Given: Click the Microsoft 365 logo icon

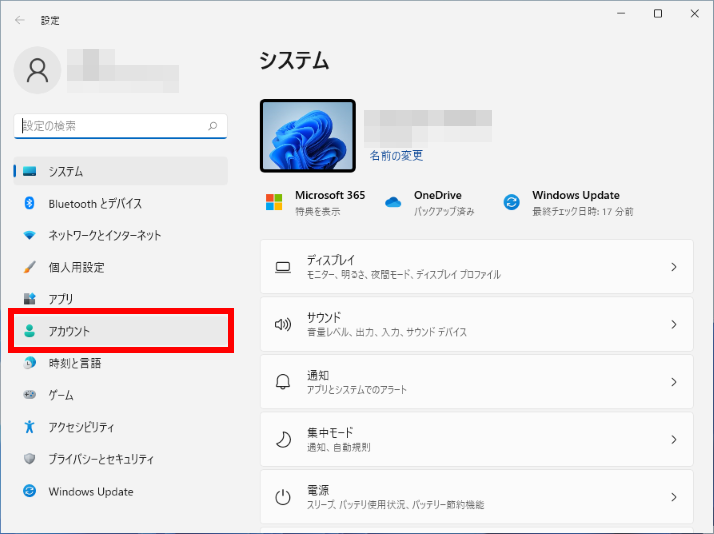Looking at the screenshot, I should coord(274,202).
